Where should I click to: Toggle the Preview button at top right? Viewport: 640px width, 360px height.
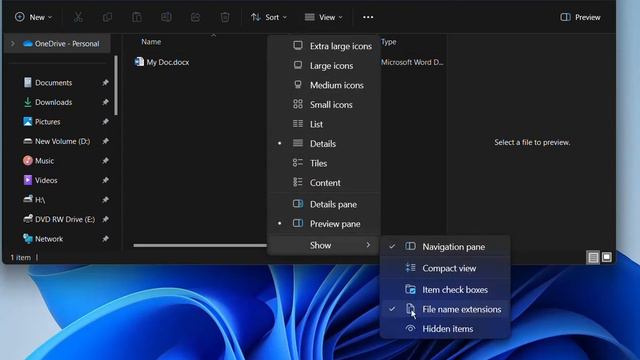click(580, 17)
